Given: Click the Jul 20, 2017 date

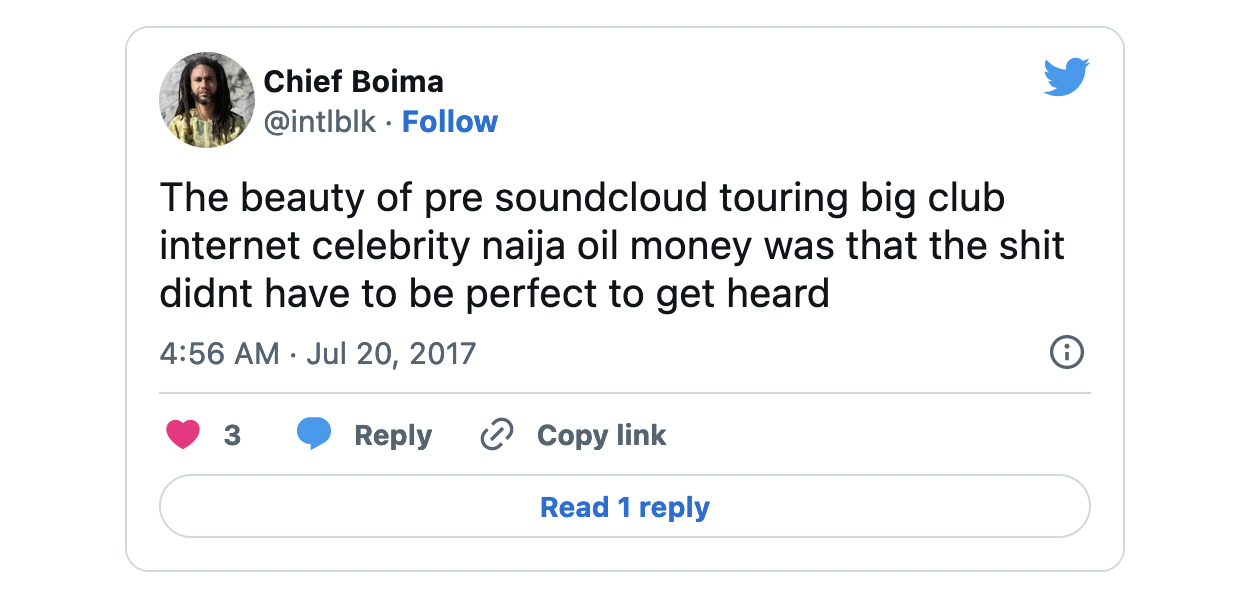Looking at the screenshot, I should point(391,353).
